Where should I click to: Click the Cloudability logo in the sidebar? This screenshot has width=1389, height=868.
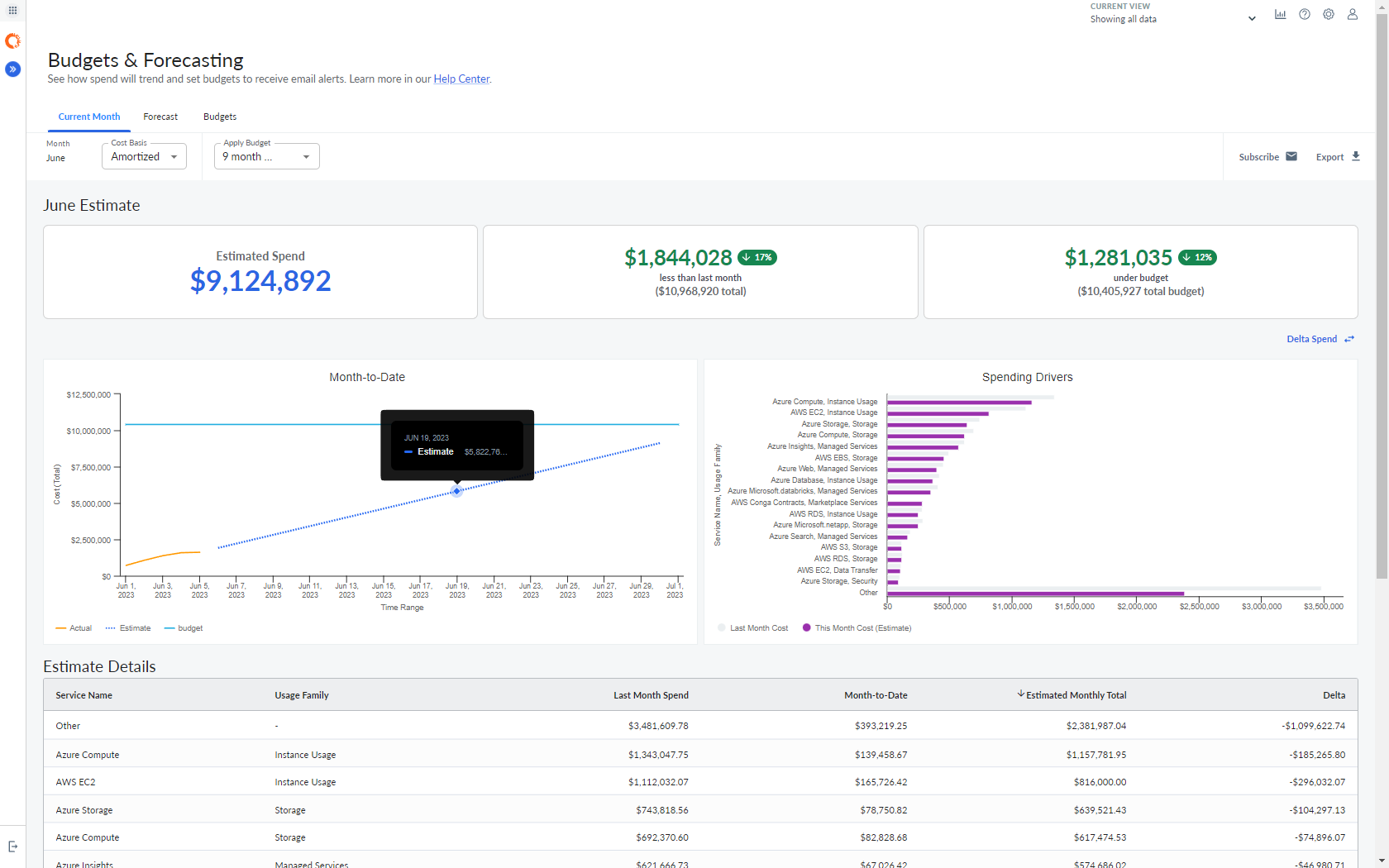12,41
